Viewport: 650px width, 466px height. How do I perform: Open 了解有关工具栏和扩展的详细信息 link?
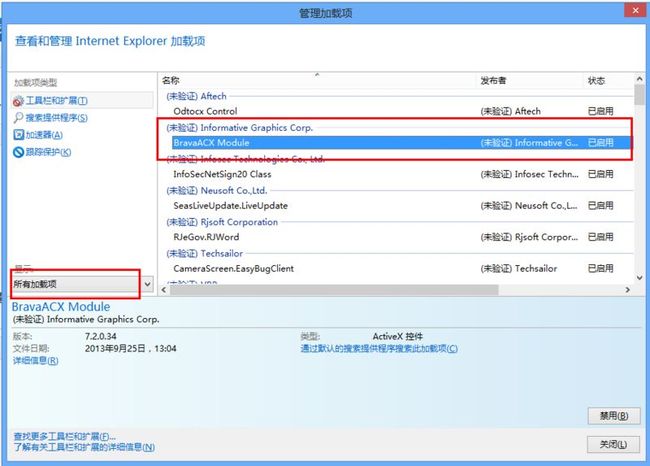point(84,447)
